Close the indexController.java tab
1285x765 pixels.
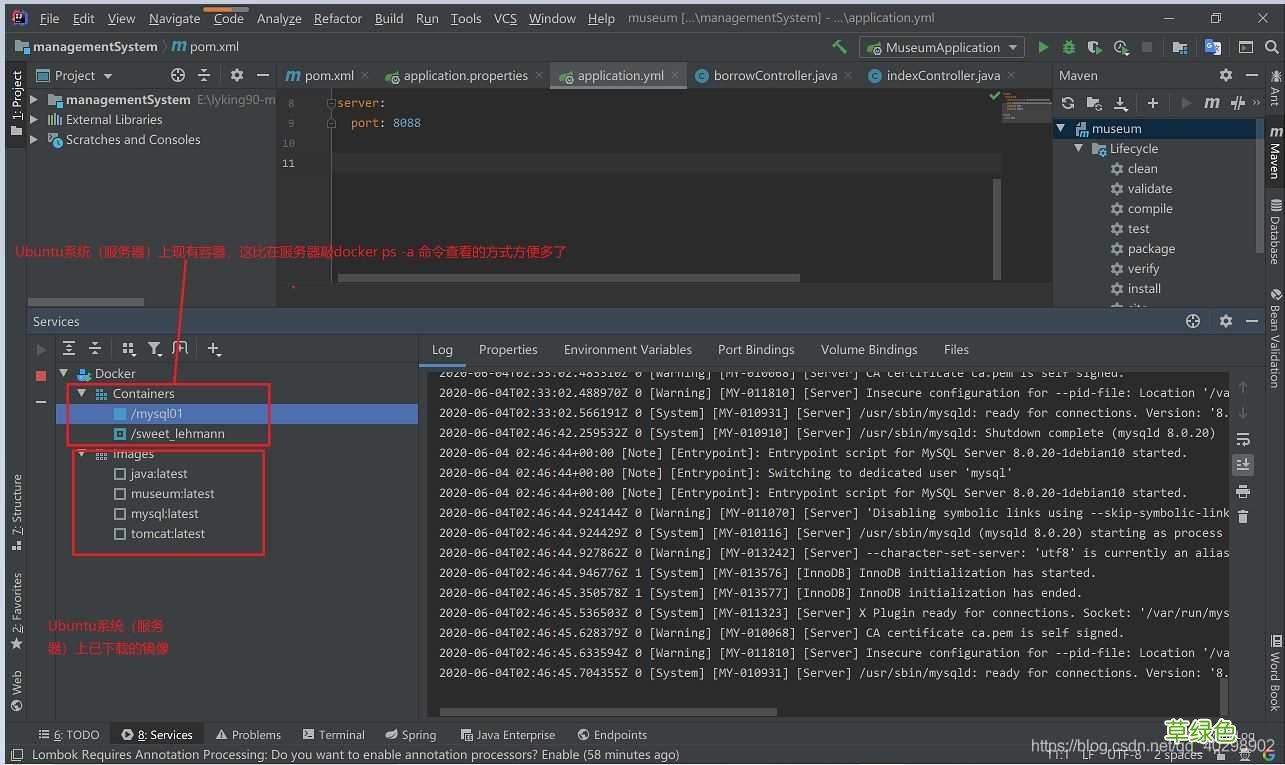[x=1012, y=75]
